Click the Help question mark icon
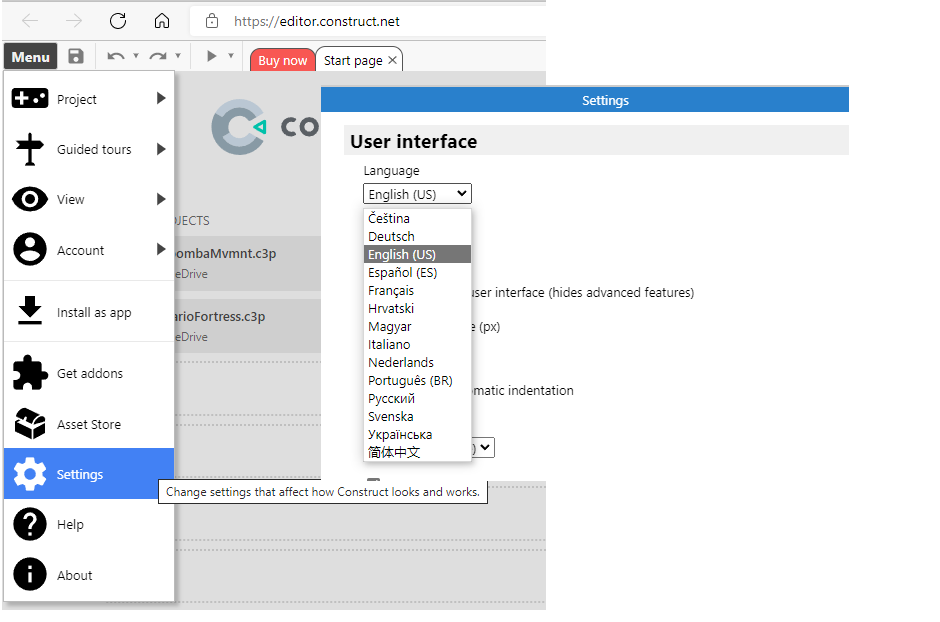 coord(30,524)
